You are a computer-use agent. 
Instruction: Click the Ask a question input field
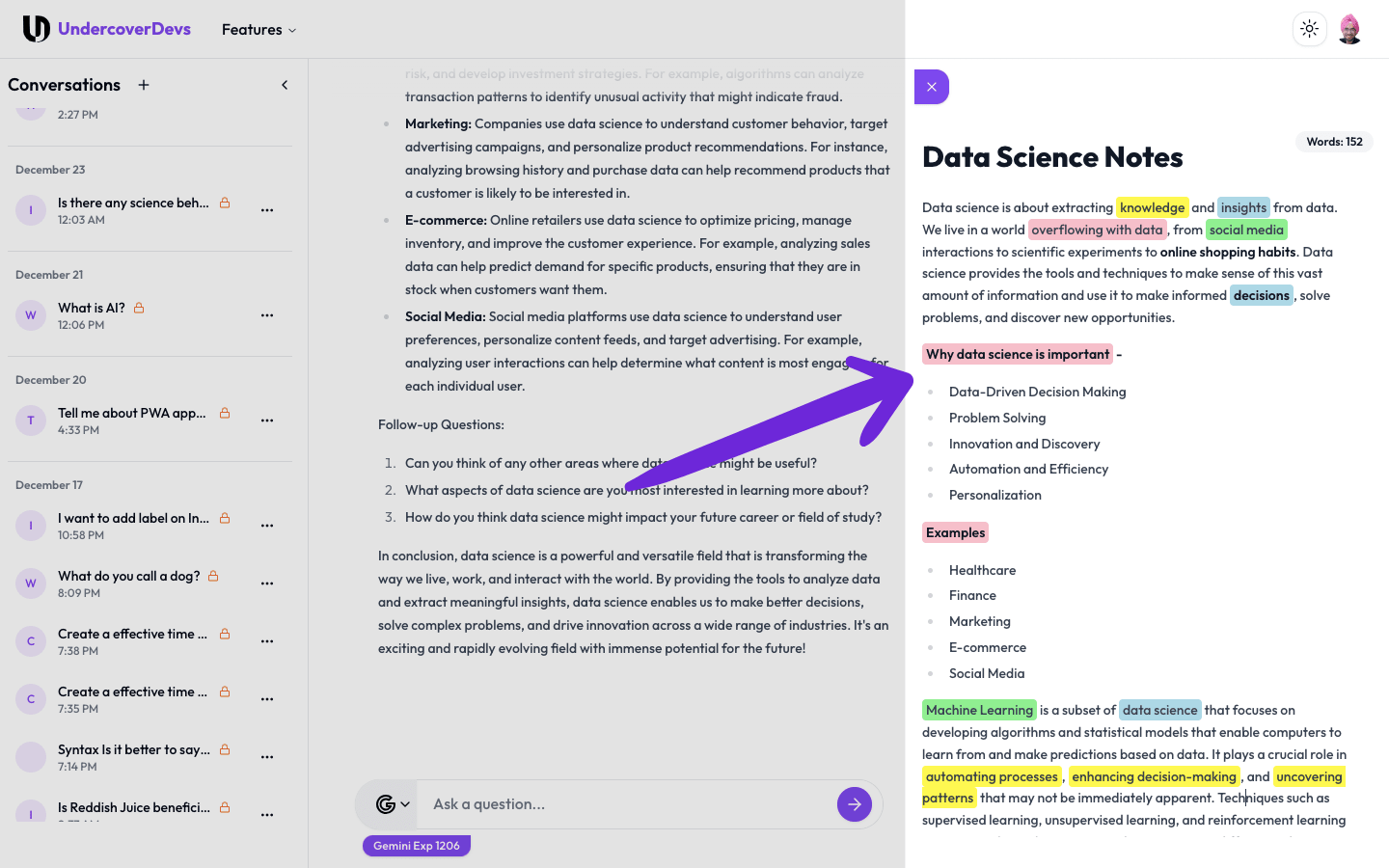coord(627,804)
